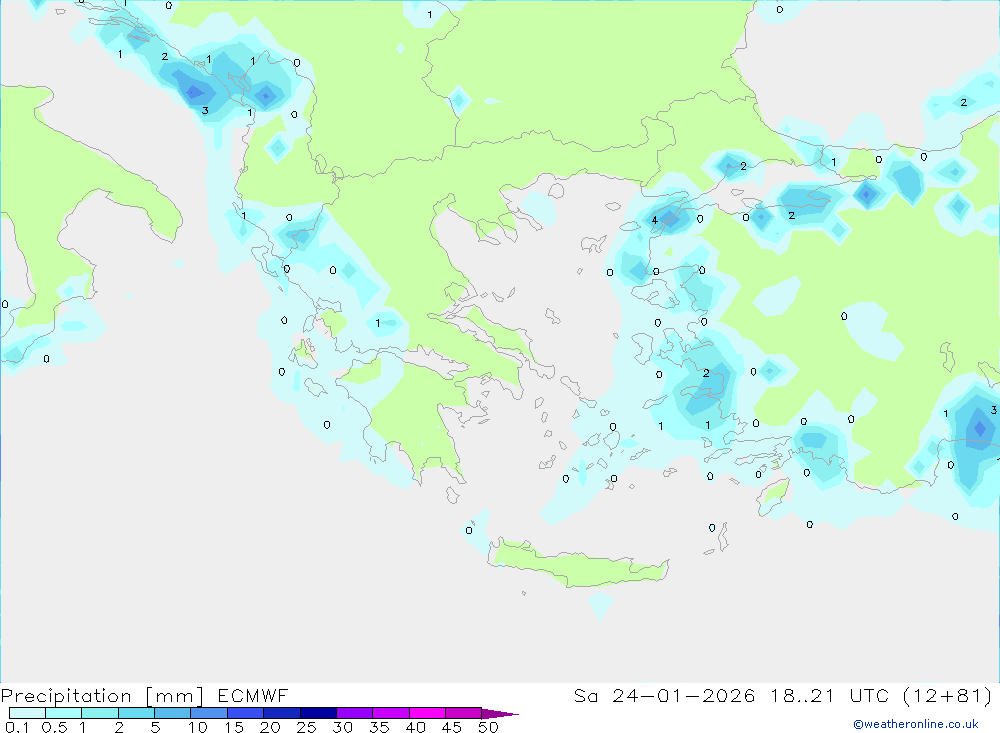Click the 'ECMWF' model label

[x=253, y=695]
